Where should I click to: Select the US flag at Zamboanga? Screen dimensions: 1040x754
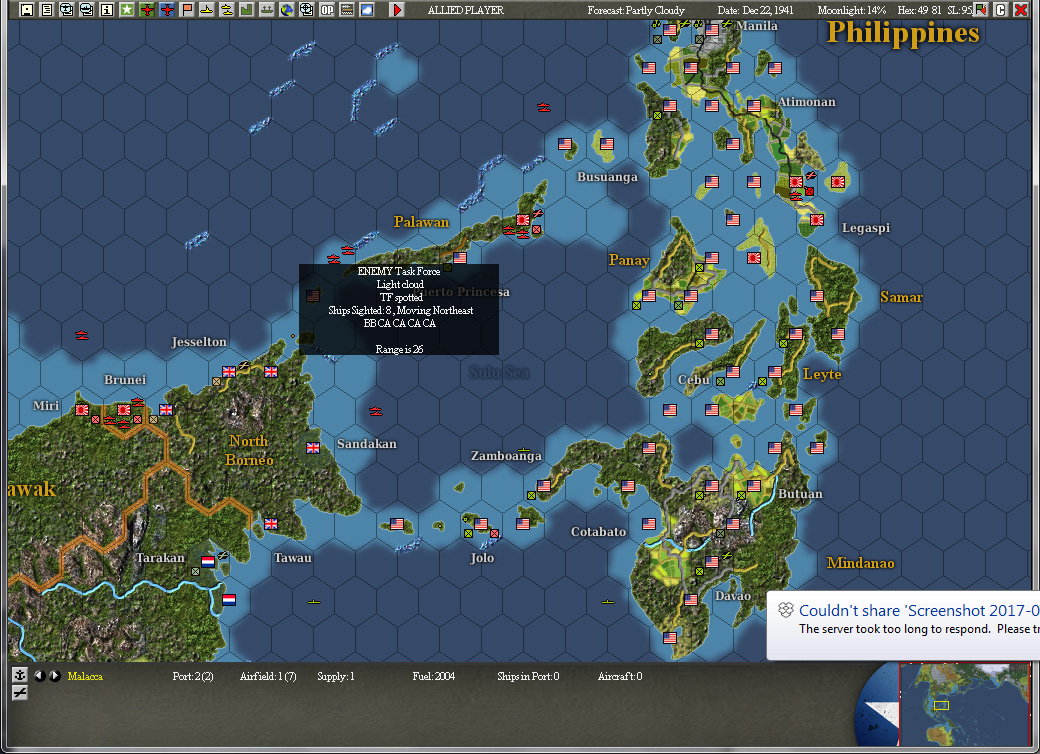coord(544,485)
